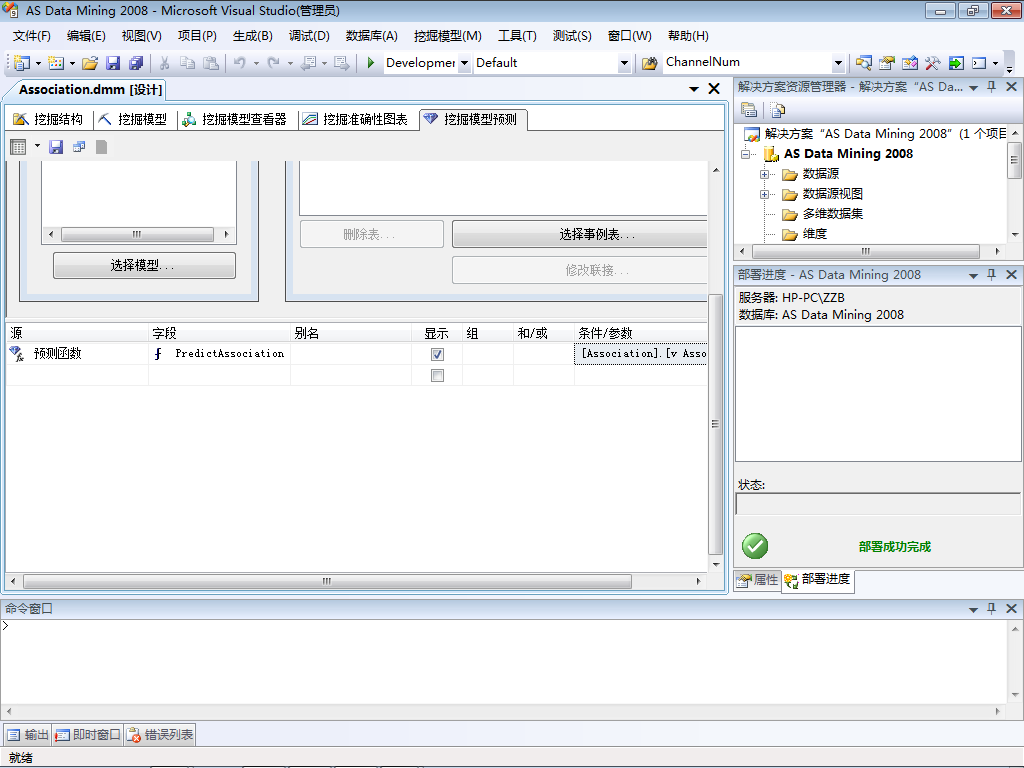Open Properties Window toolbar icon
The height and width of the screenshot is (768, 1024).
886,63
